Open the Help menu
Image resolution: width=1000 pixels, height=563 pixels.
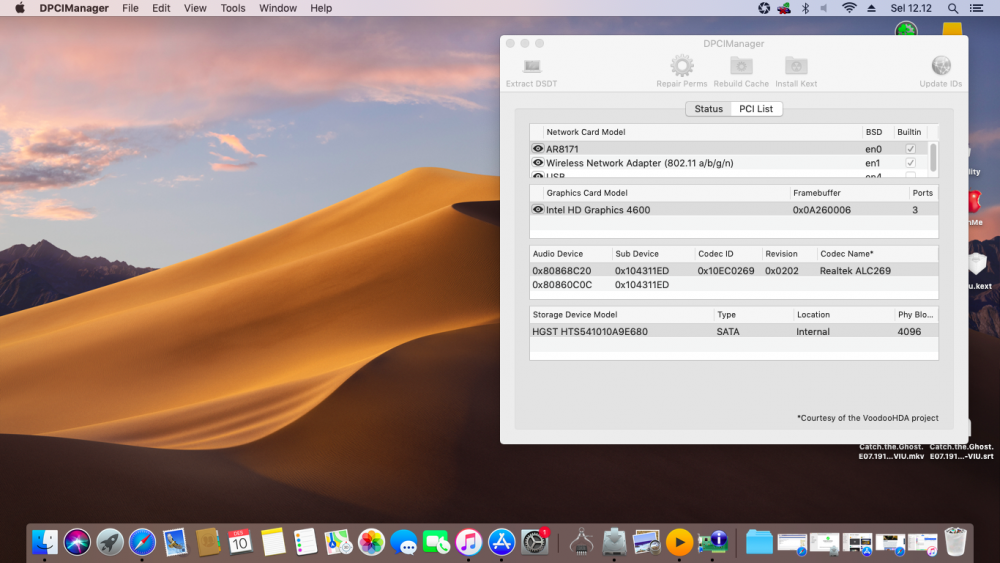tap(321, 8)
